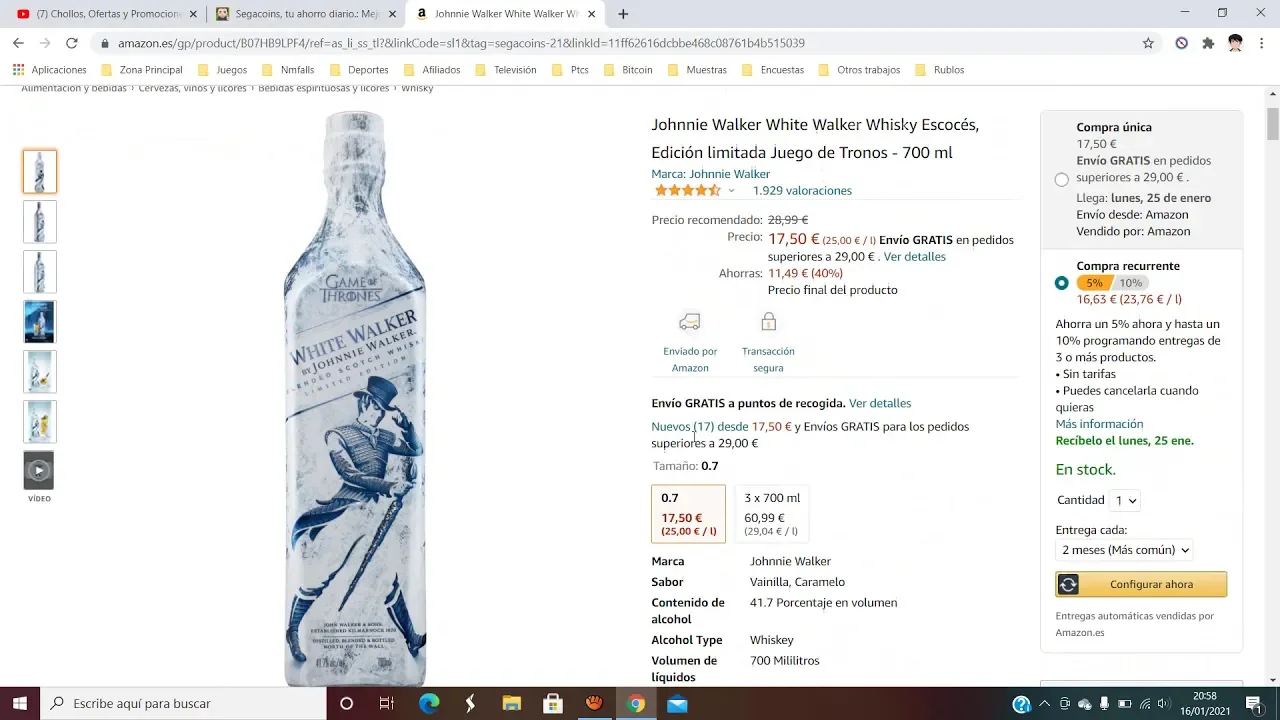Expand the star rating breakdown arrow
This screenshot has height=720, width=1280.
[x=731, y=191]
